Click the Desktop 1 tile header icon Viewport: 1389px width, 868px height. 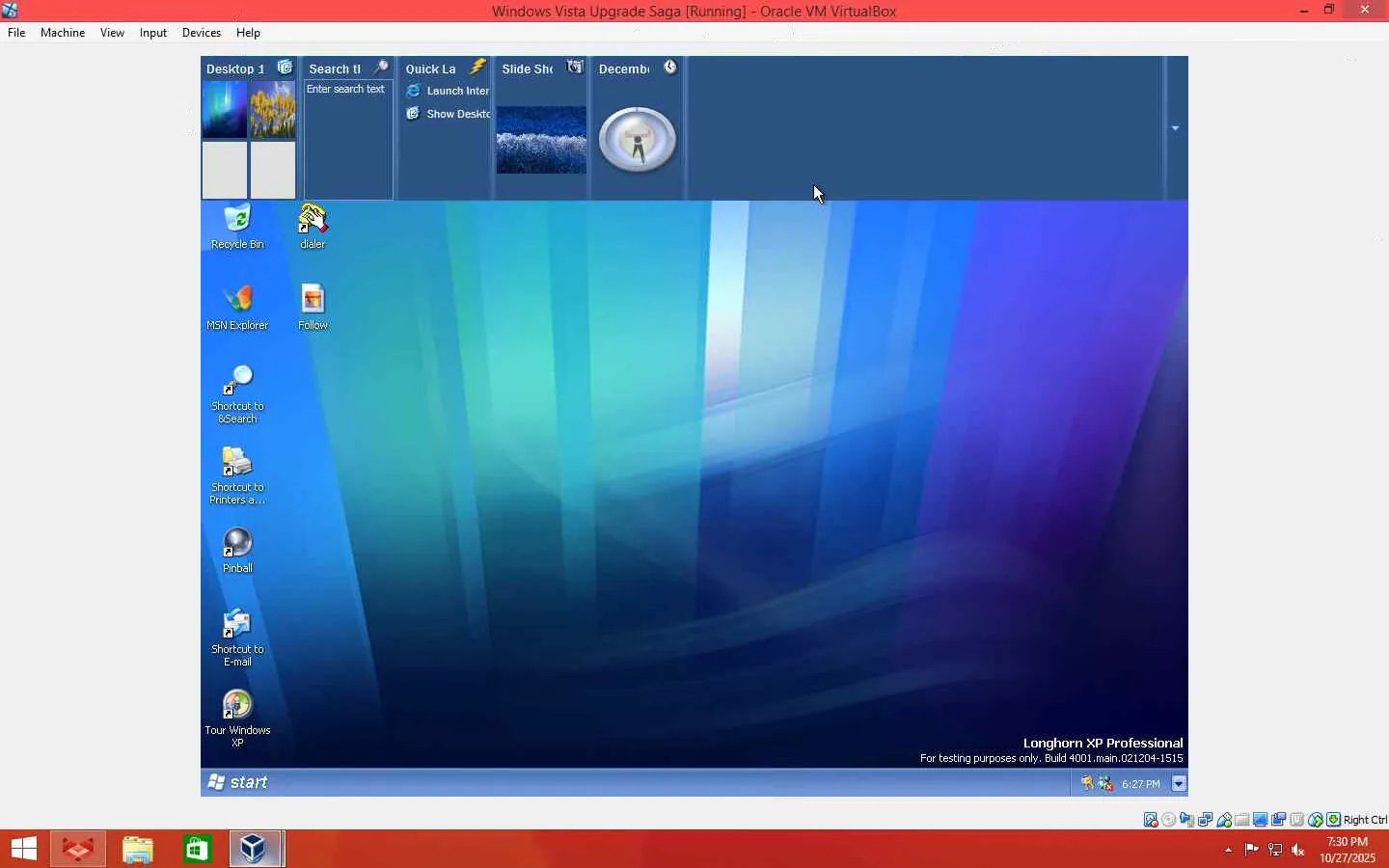coord(285,68)
